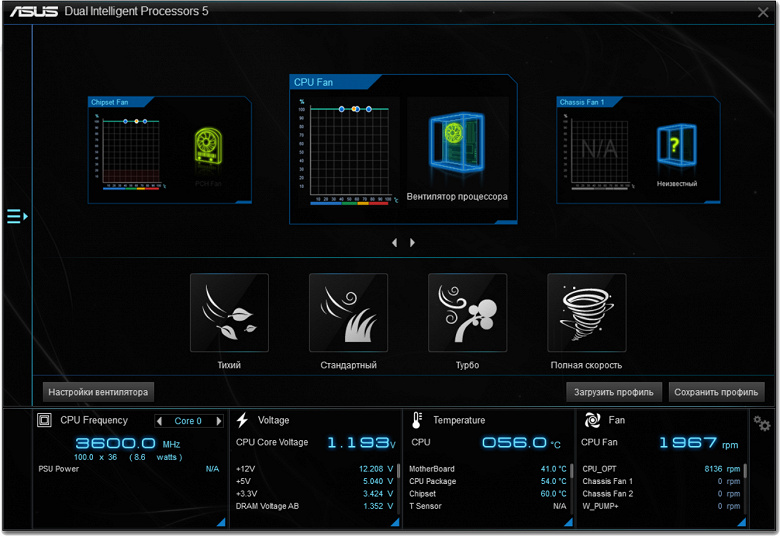Expand the CPU Frequency panel corner triangle
The height and width of the screenshot is (536, 780).
221,522
